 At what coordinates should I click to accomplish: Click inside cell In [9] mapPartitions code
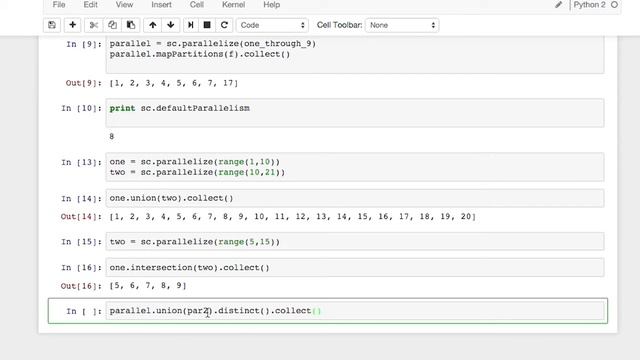tap(355, 54)
